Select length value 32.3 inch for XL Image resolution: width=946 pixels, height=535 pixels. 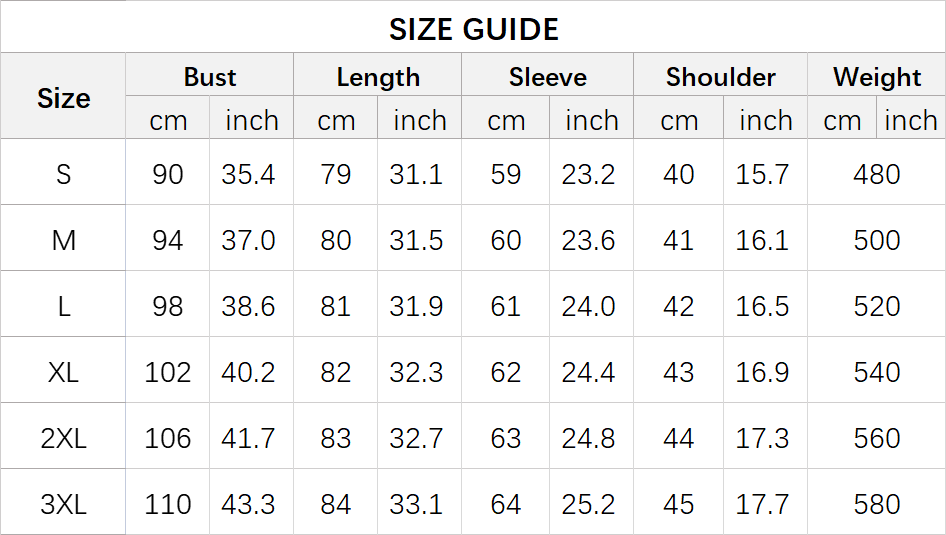tap(416, 372)
